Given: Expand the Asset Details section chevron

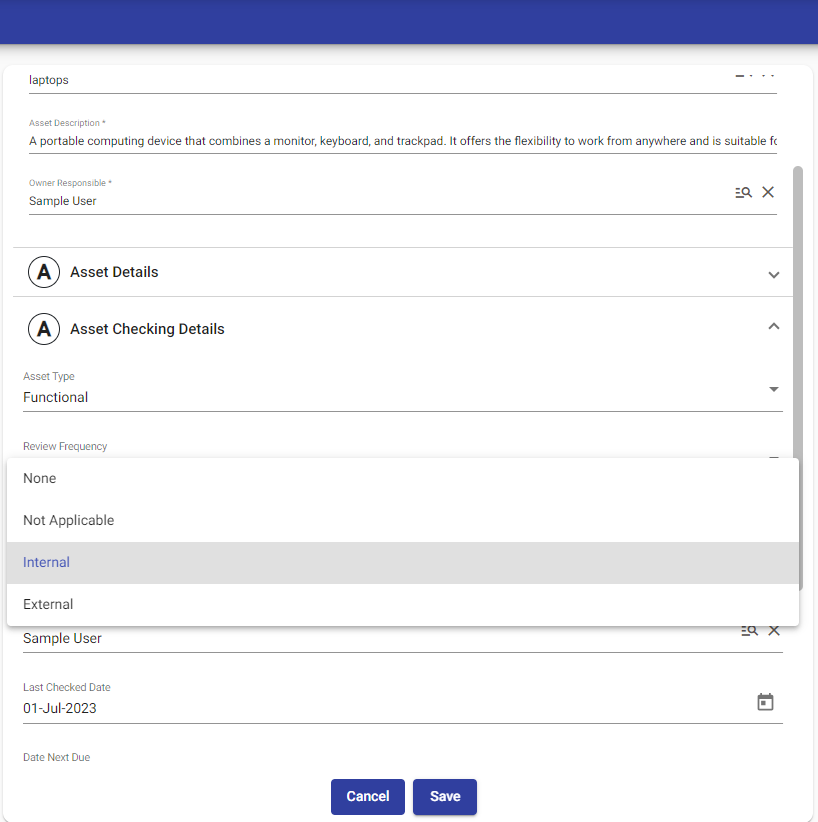Looking at the screenshot, I should pos(773,275).
